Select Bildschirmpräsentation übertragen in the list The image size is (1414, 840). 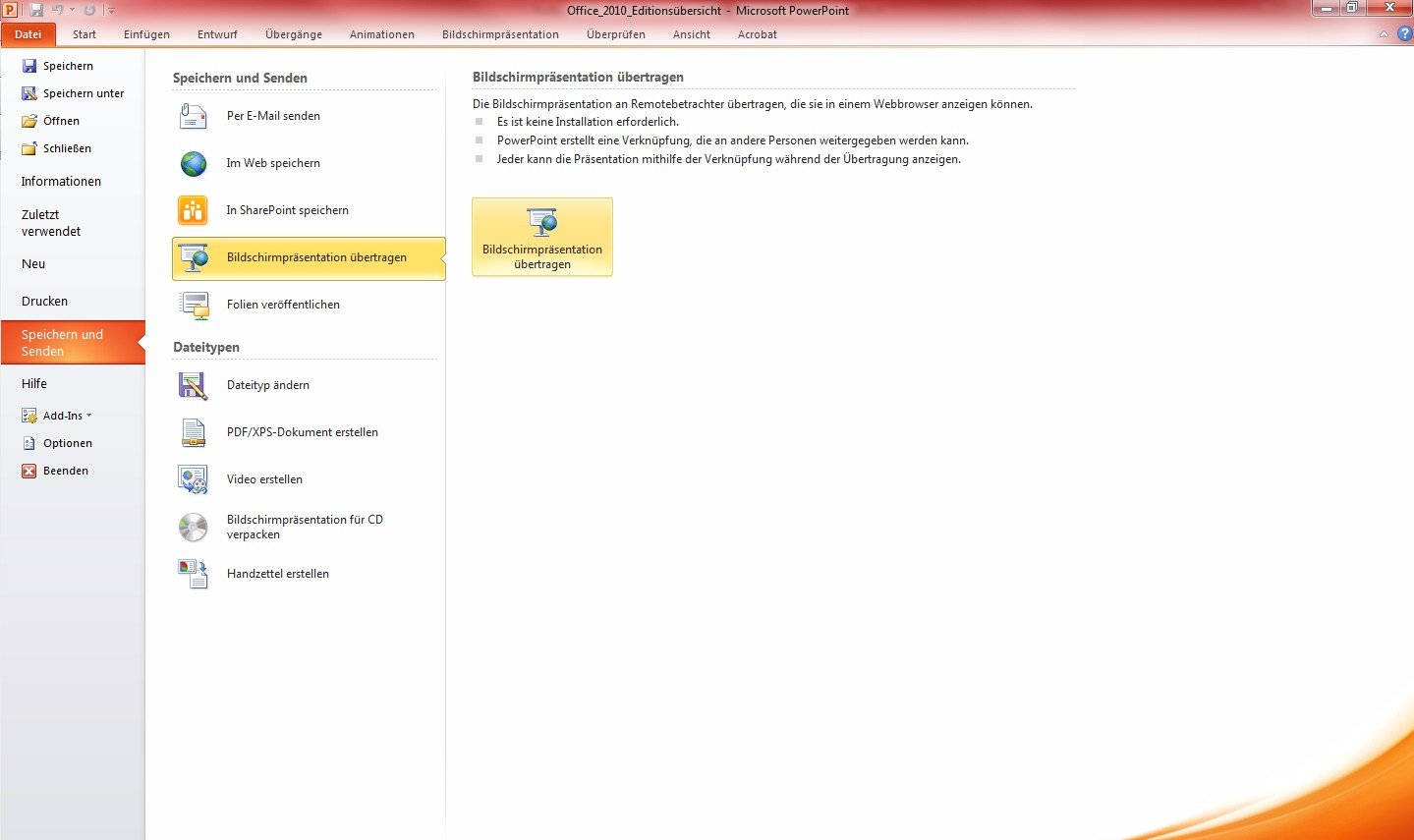[309, 258]
